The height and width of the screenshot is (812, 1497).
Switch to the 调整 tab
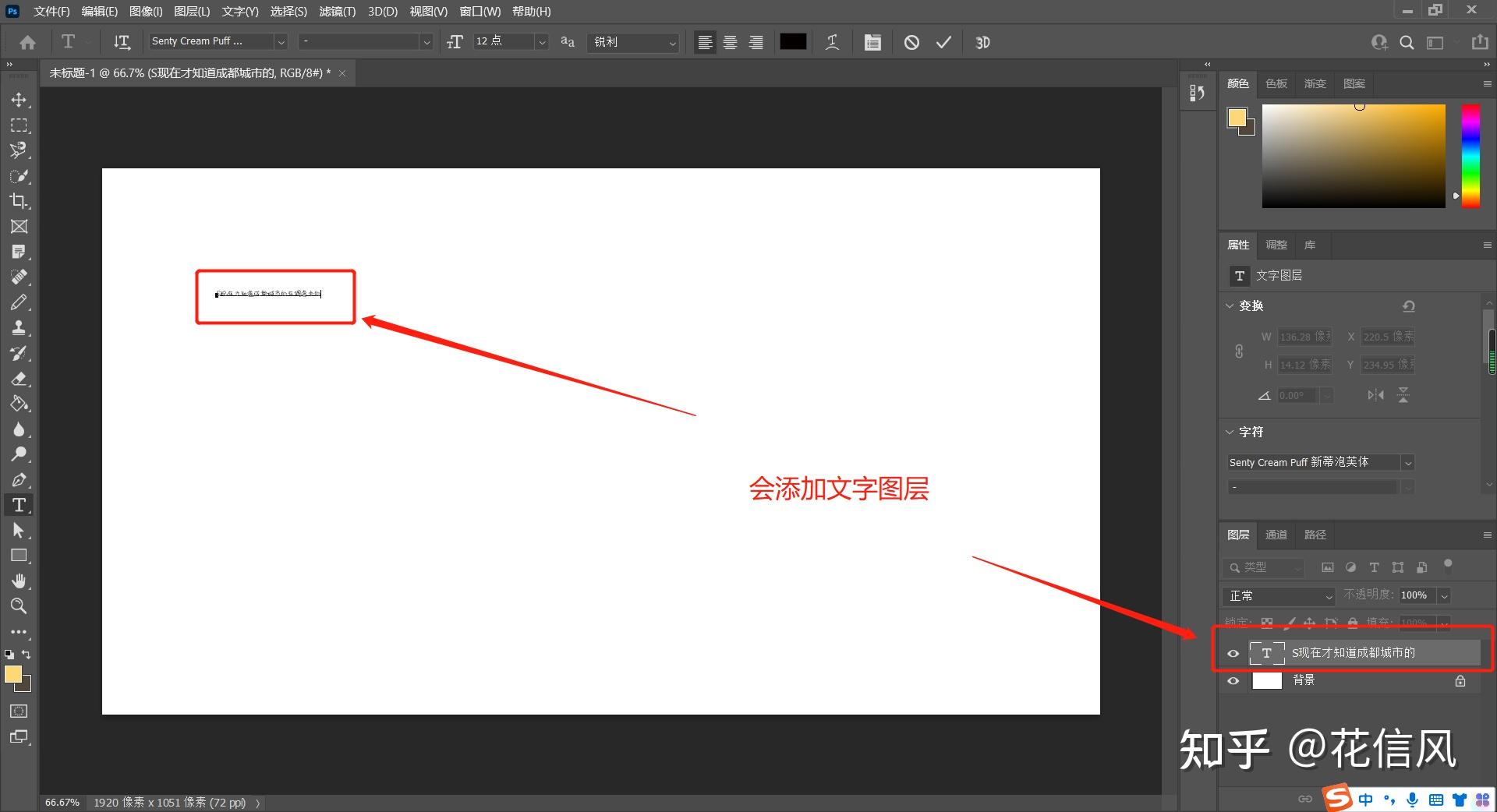pos(1276,245)
